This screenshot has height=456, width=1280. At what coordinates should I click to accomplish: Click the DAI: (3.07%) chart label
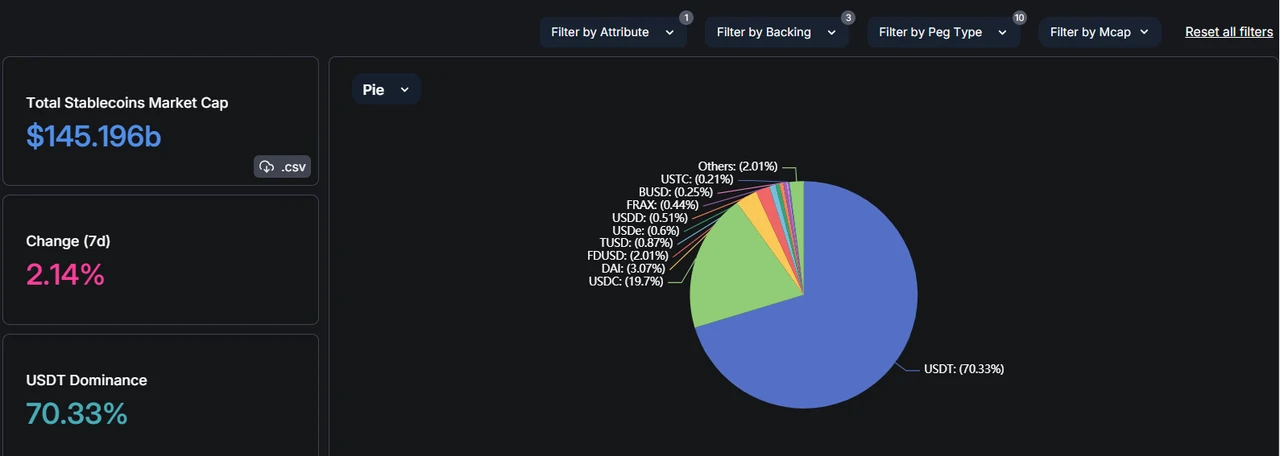point(634,268)
